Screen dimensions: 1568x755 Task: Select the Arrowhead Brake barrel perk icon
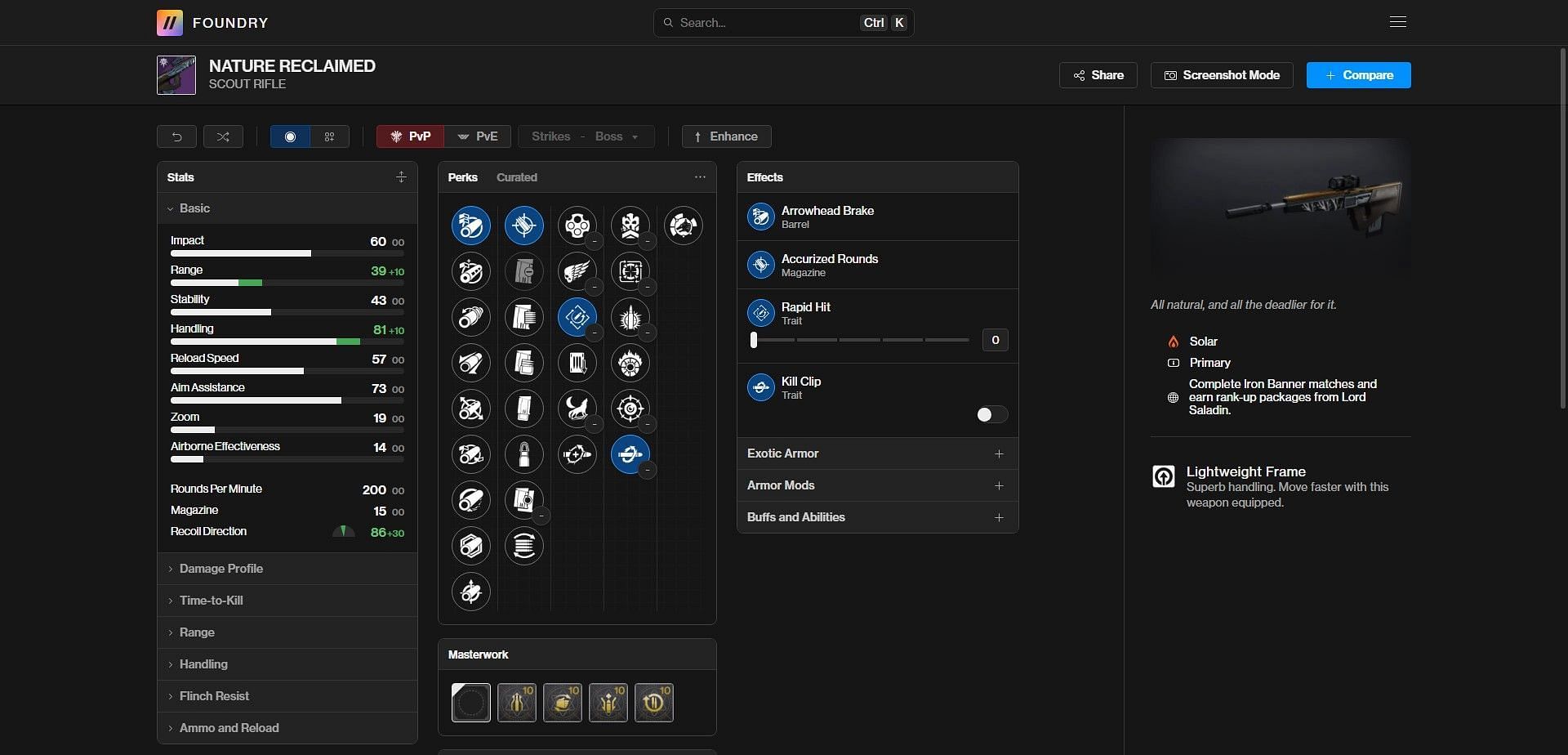[471, 226]
